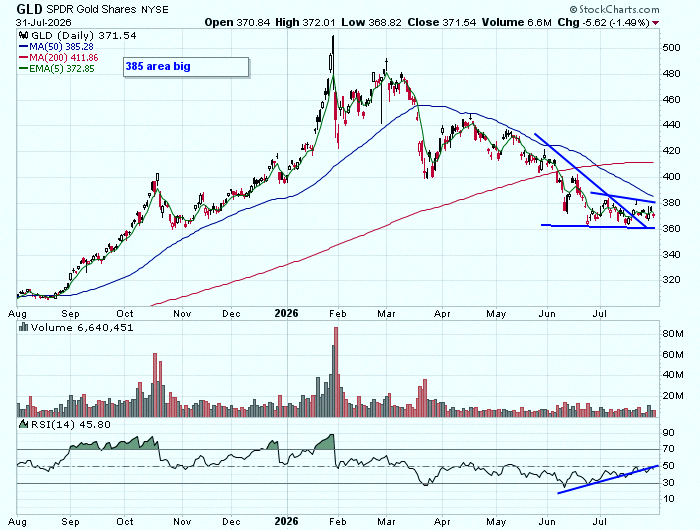The width and height of the screenshot is (700, 530).
Task: Click the 480 price axis label
Action: (x=671, y=74)
